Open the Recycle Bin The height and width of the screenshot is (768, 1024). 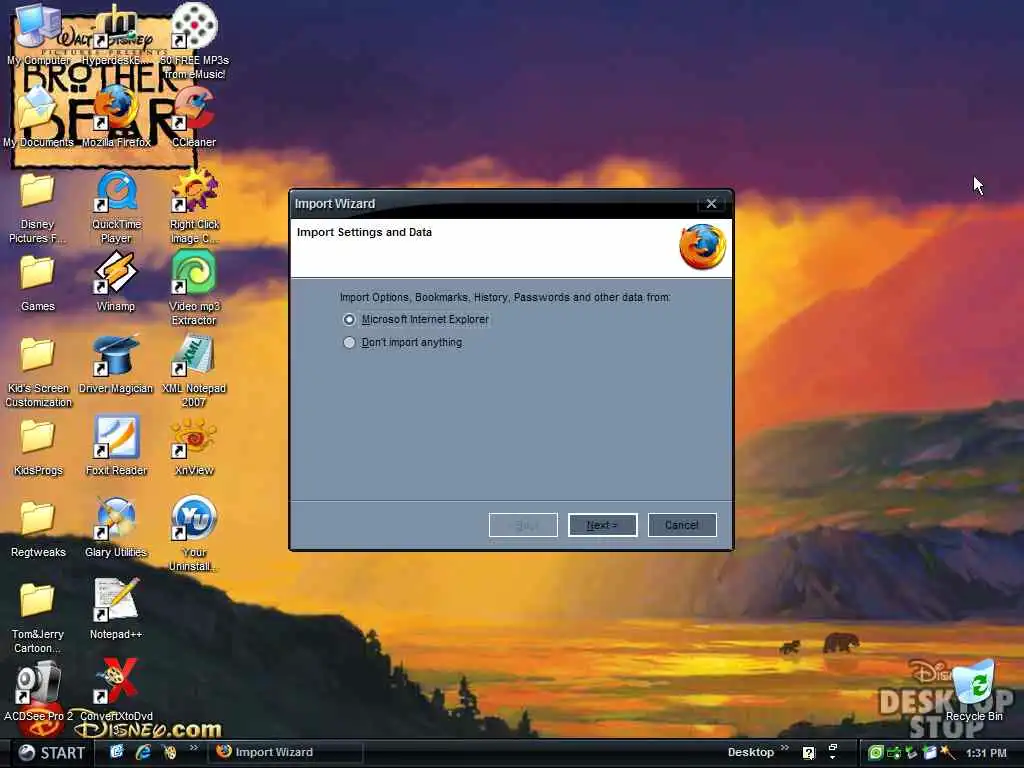(x=974, y=691)
